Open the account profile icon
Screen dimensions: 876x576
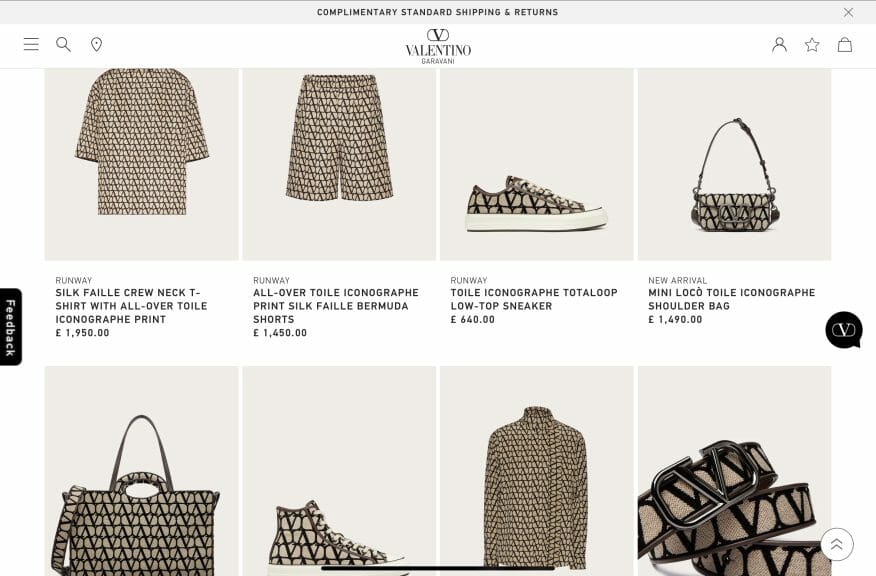(x=779, y=45)
